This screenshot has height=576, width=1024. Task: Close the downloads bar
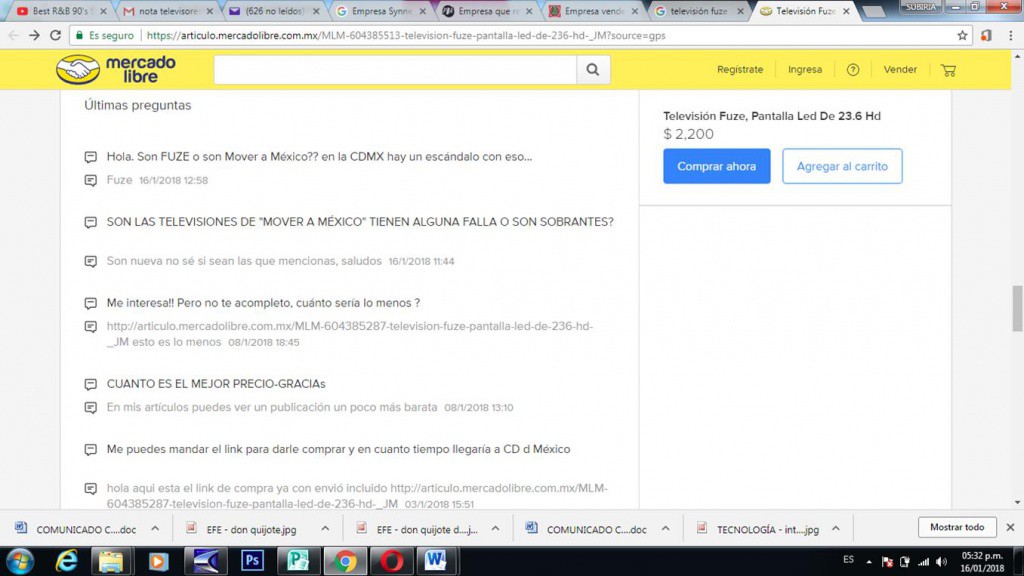coord(1010,527)
